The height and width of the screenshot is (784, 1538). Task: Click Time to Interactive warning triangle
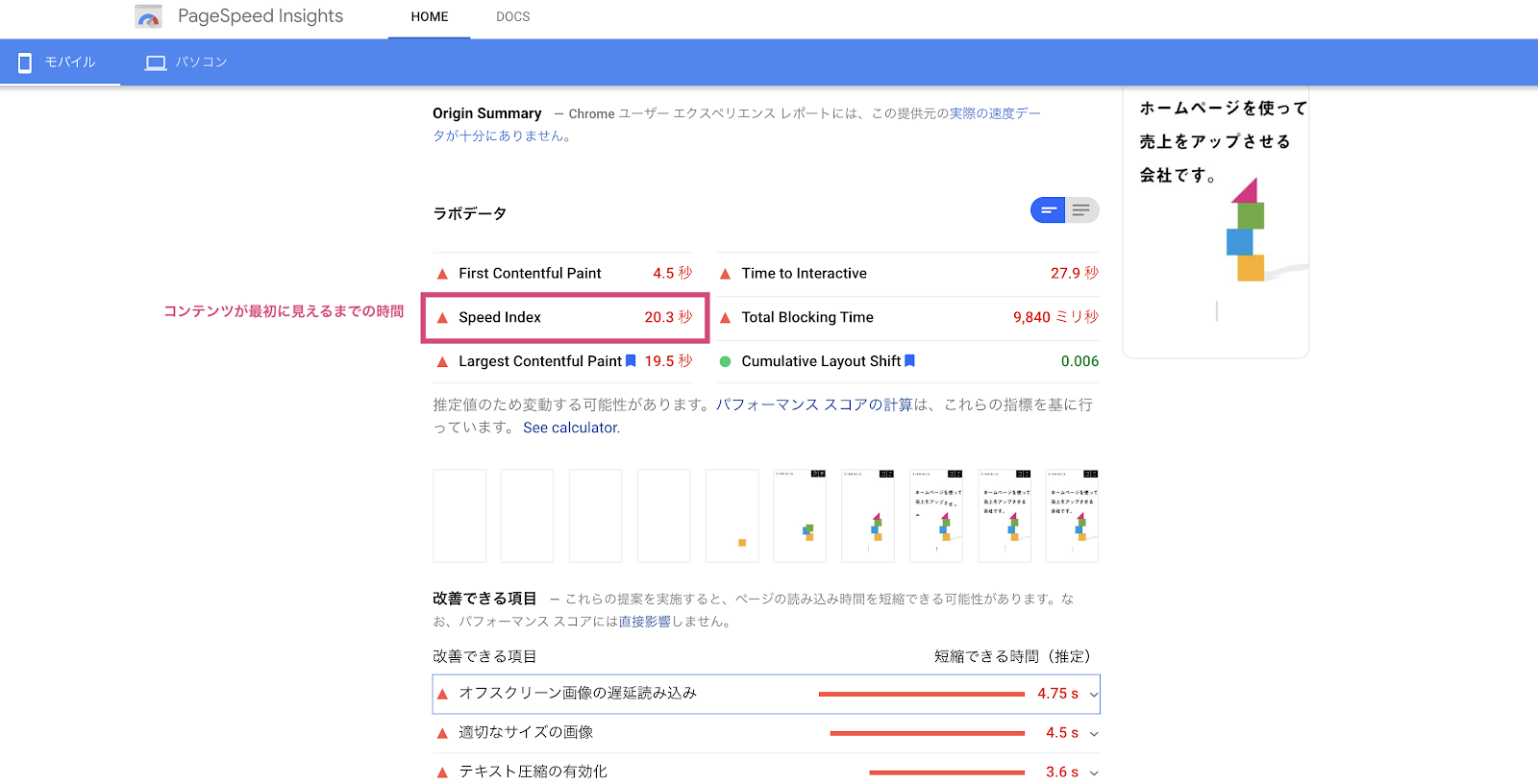coord(725,274)
